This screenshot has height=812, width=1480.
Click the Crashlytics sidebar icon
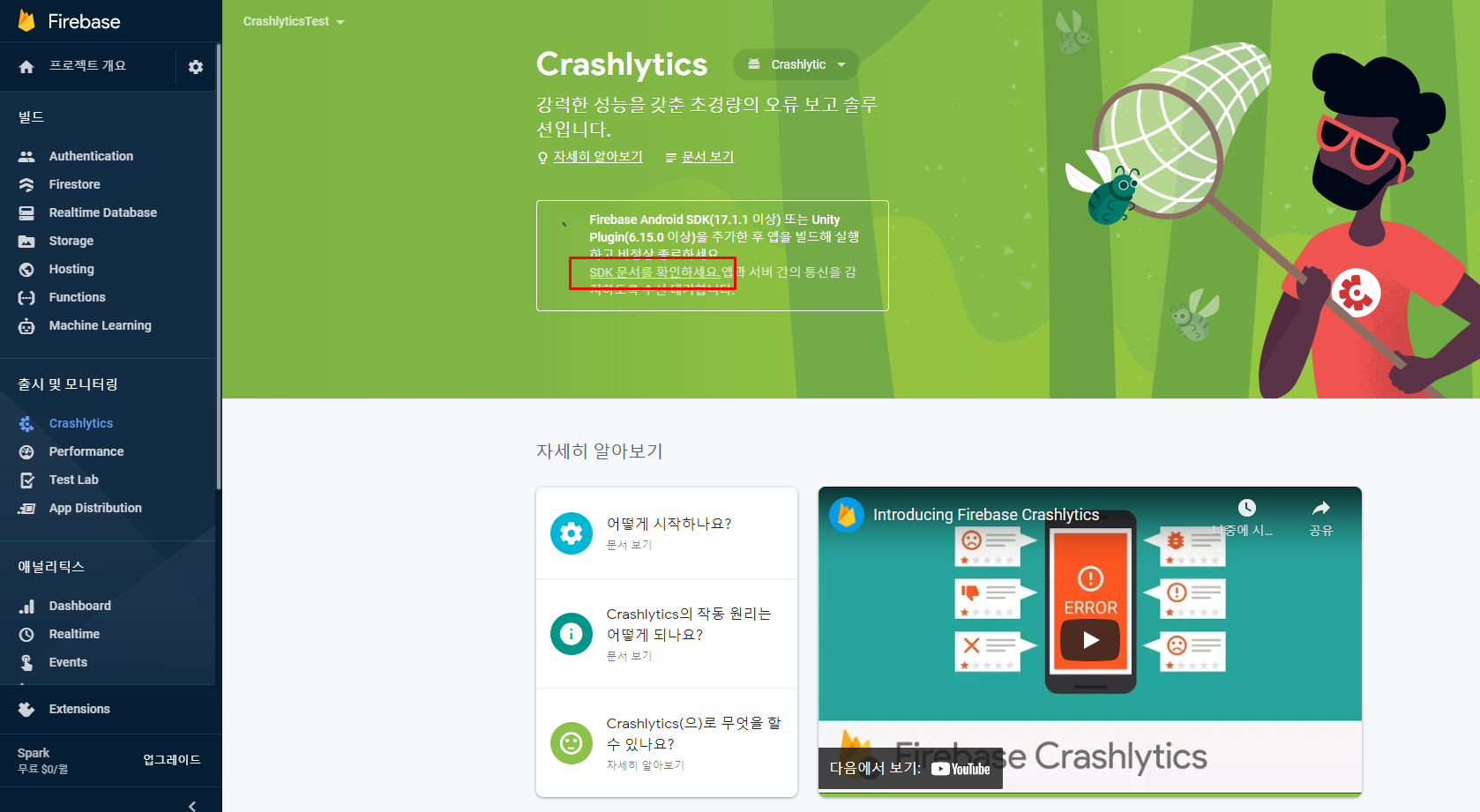[26, 423]
